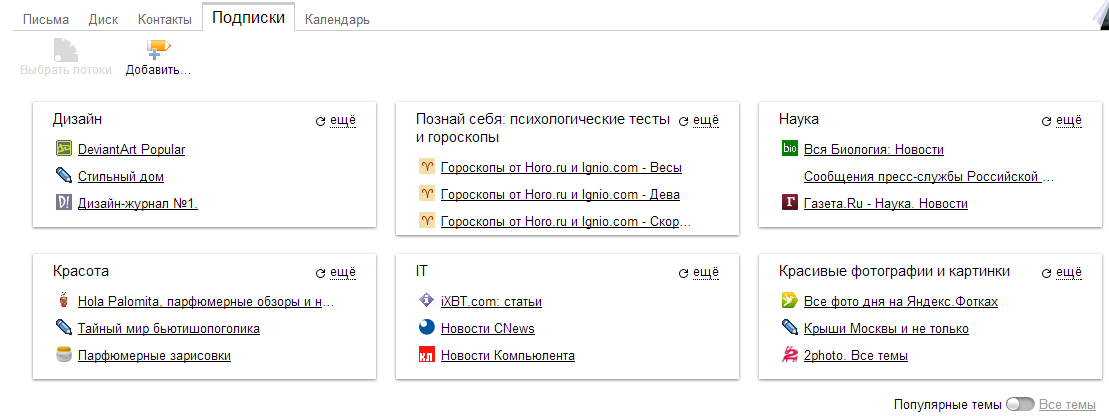Click the Газета.Ru feed icon
Image resolution: width=1109 pixels, height=416 pixels.
pos(790,204)
